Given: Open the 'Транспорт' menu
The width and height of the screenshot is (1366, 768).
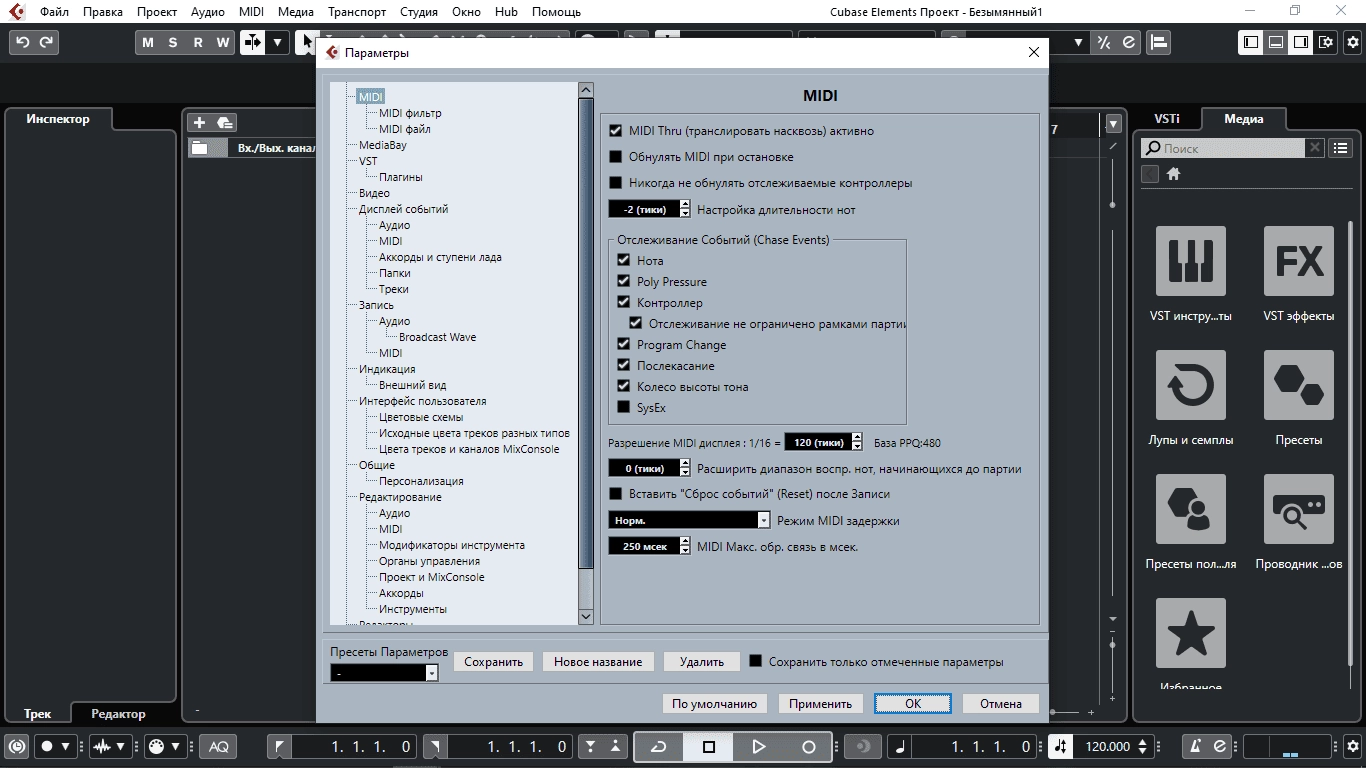Looking at the screenshot, I should (x=357, y=12).
